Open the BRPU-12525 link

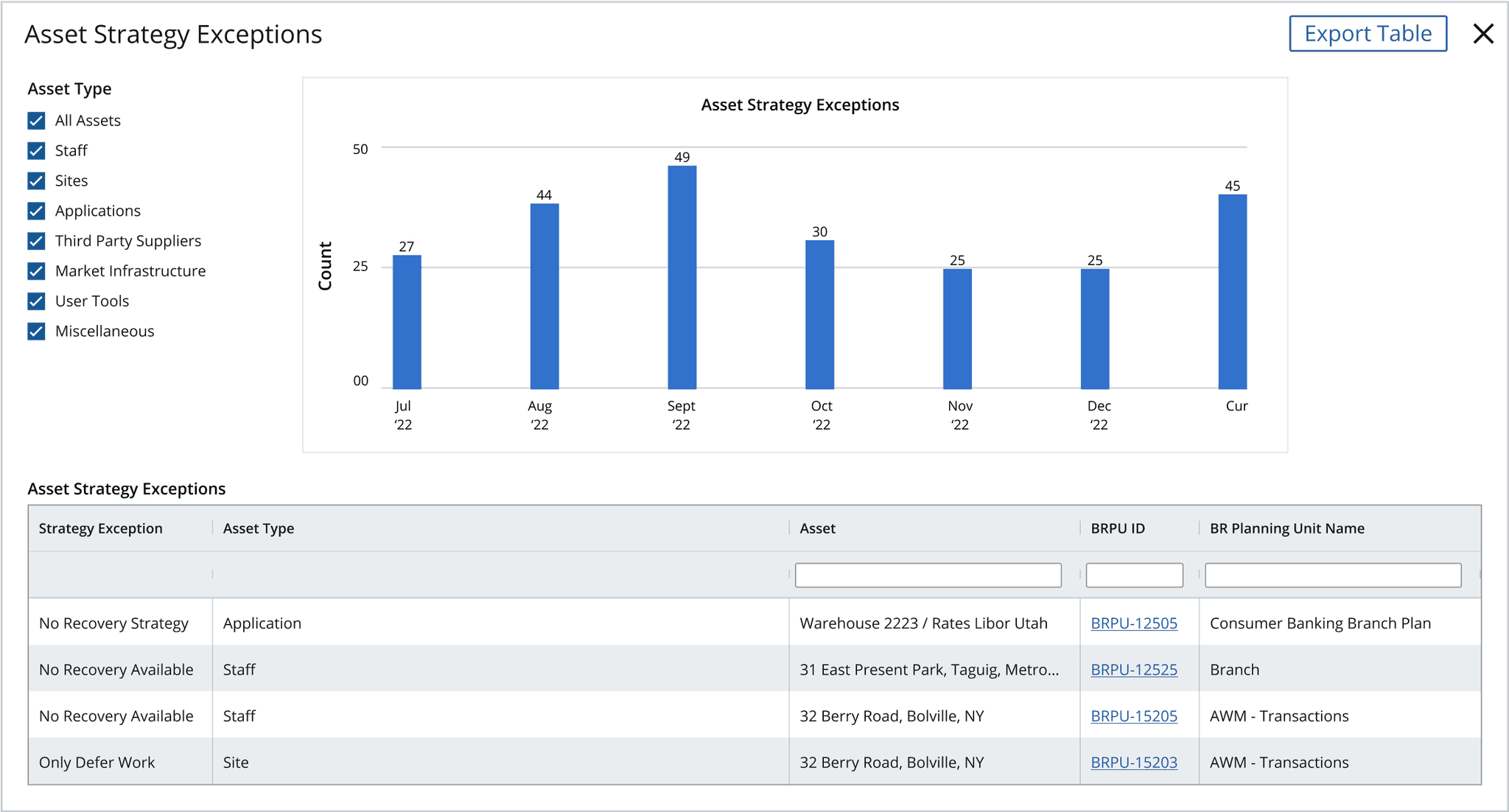click(1134, 670)
